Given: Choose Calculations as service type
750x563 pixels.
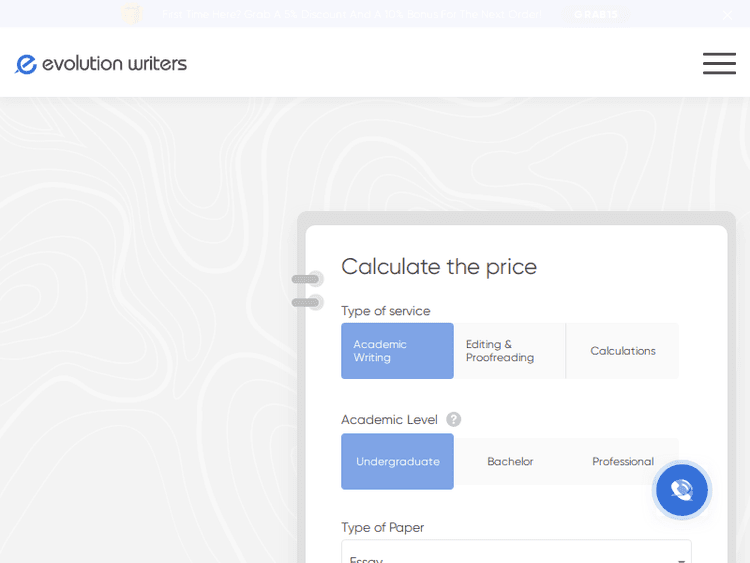Looking at the screenshot, I should click(622, 351).
